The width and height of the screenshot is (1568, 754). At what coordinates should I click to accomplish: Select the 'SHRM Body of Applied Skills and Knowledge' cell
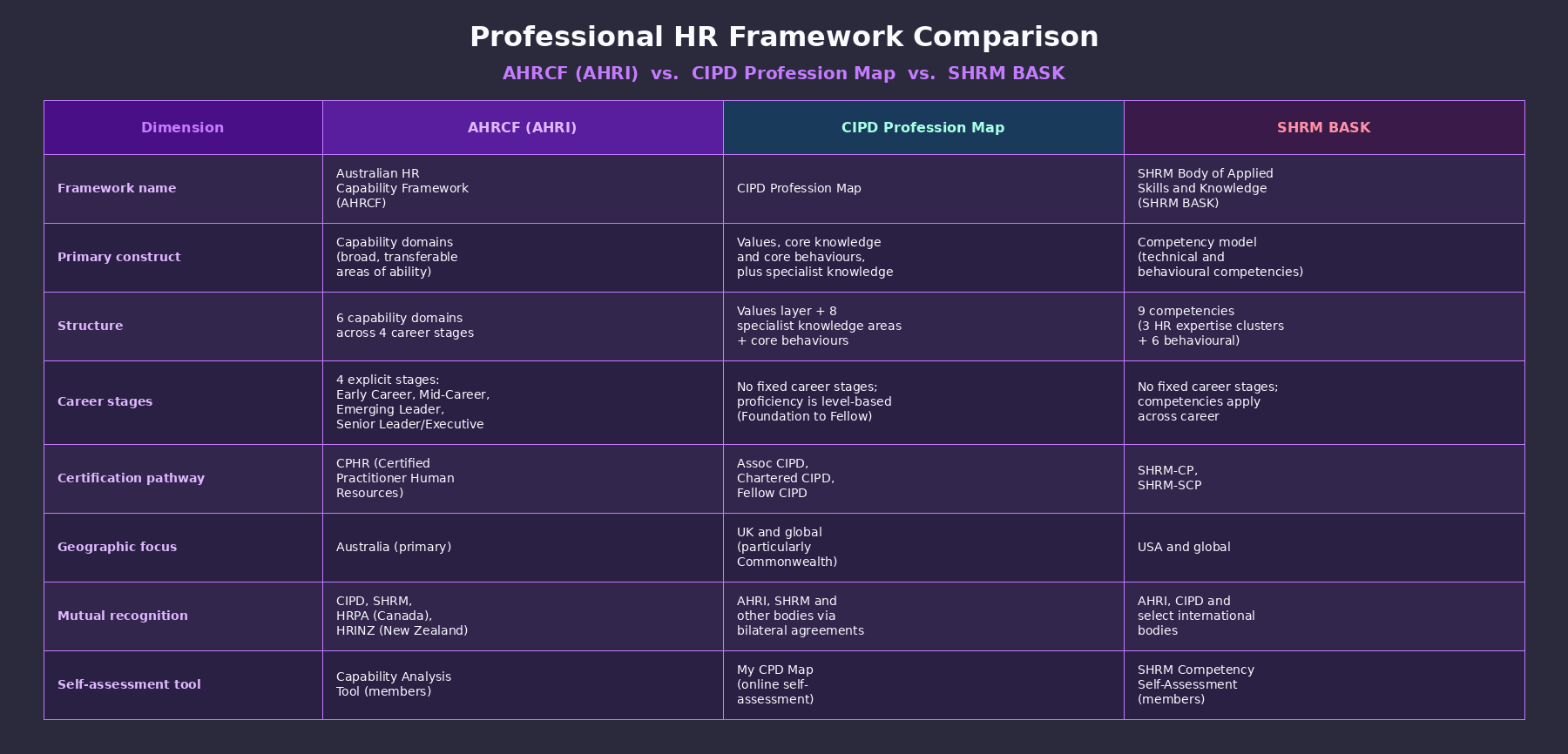click(1324, 189)
